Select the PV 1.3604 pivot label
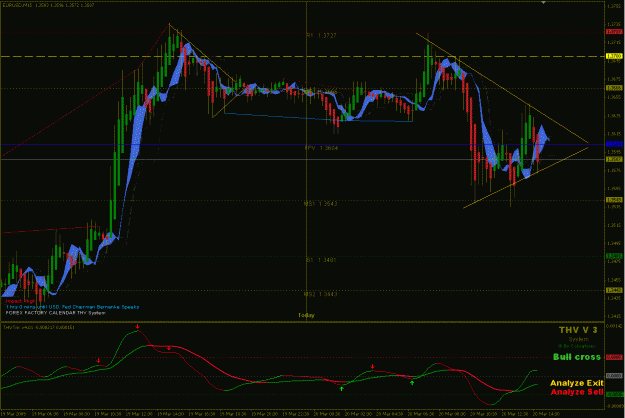 [321, 148]
